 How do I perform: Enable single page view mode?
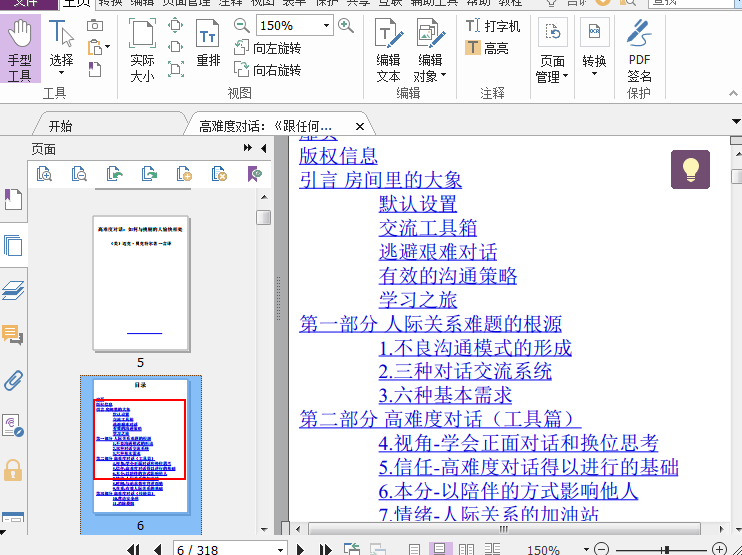click(x=415, y=549)
